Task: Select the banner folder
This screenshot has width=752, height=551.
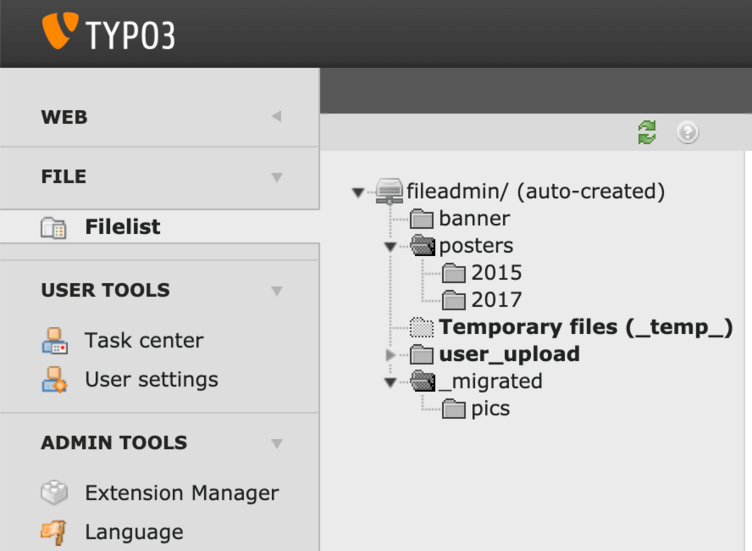Action: pyautogui.click(x=474, y=219)
